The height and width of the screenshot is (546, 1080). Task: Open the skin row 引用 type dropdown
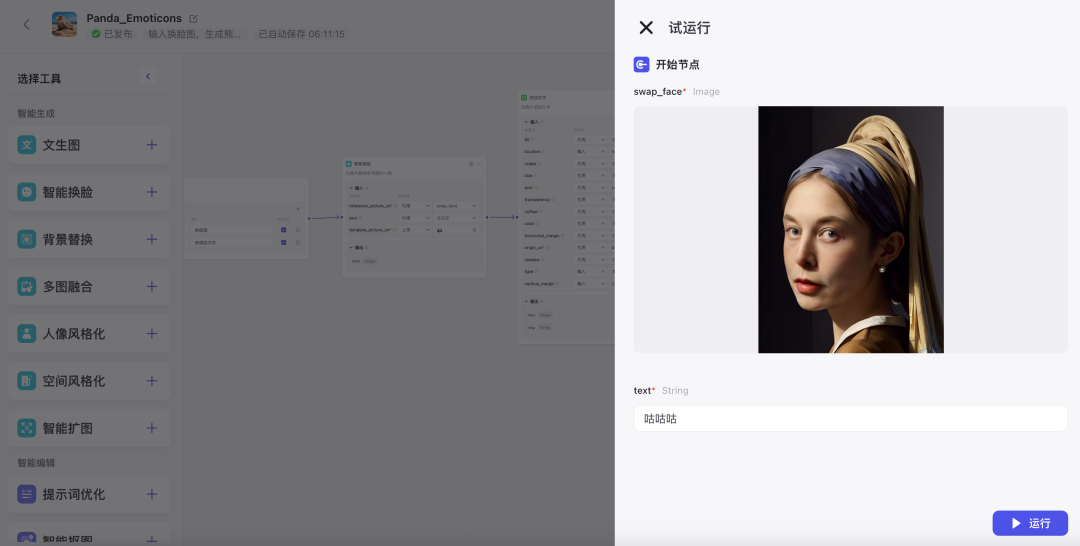[x=415, y=218]
